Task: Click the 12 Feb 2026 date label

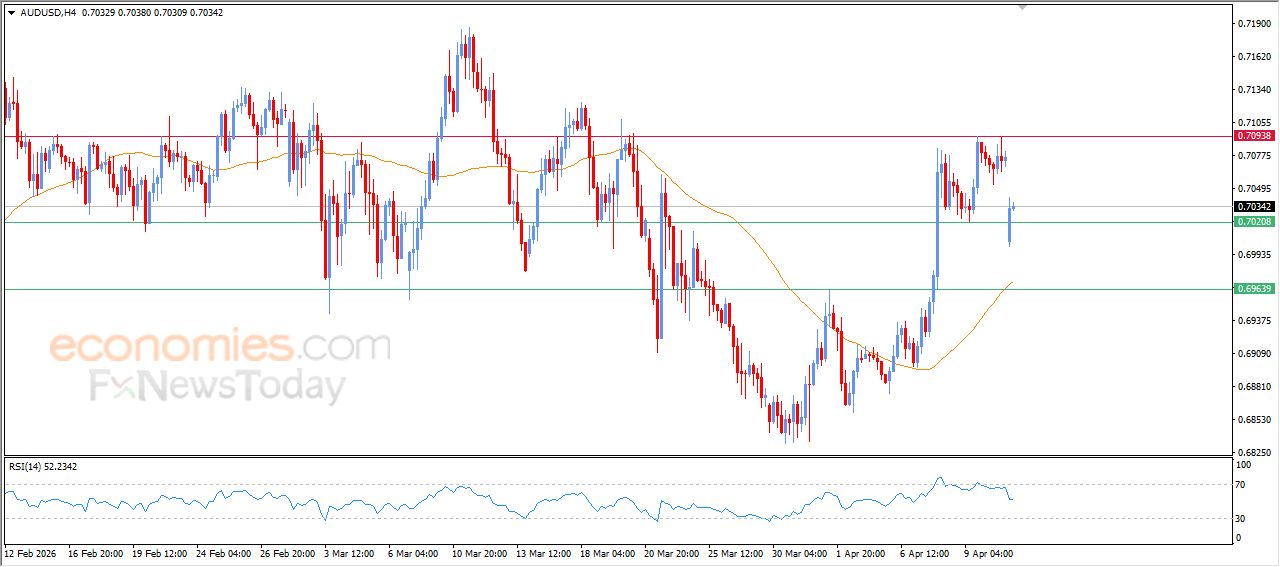Action: (30, 553)
